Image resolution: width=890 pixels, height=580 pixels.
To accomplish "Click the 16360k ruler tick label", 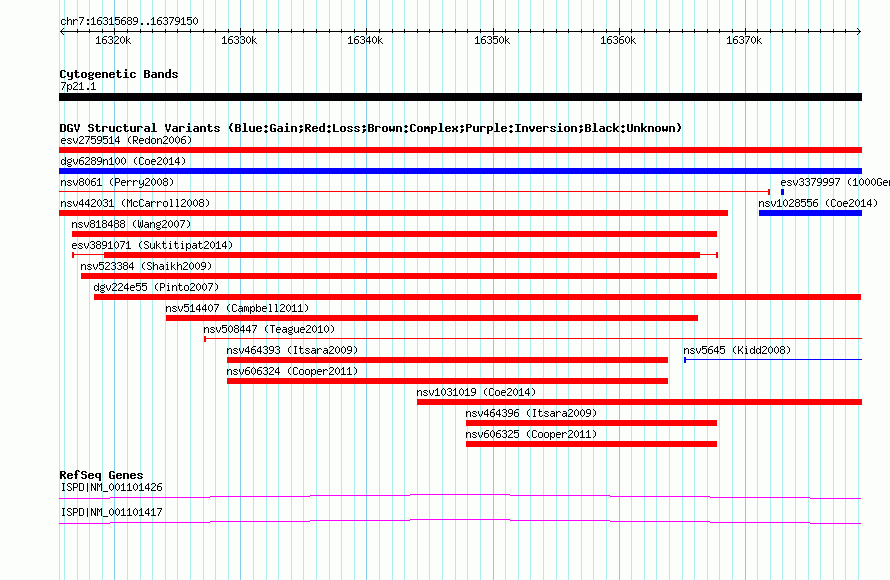I will 618,40.
